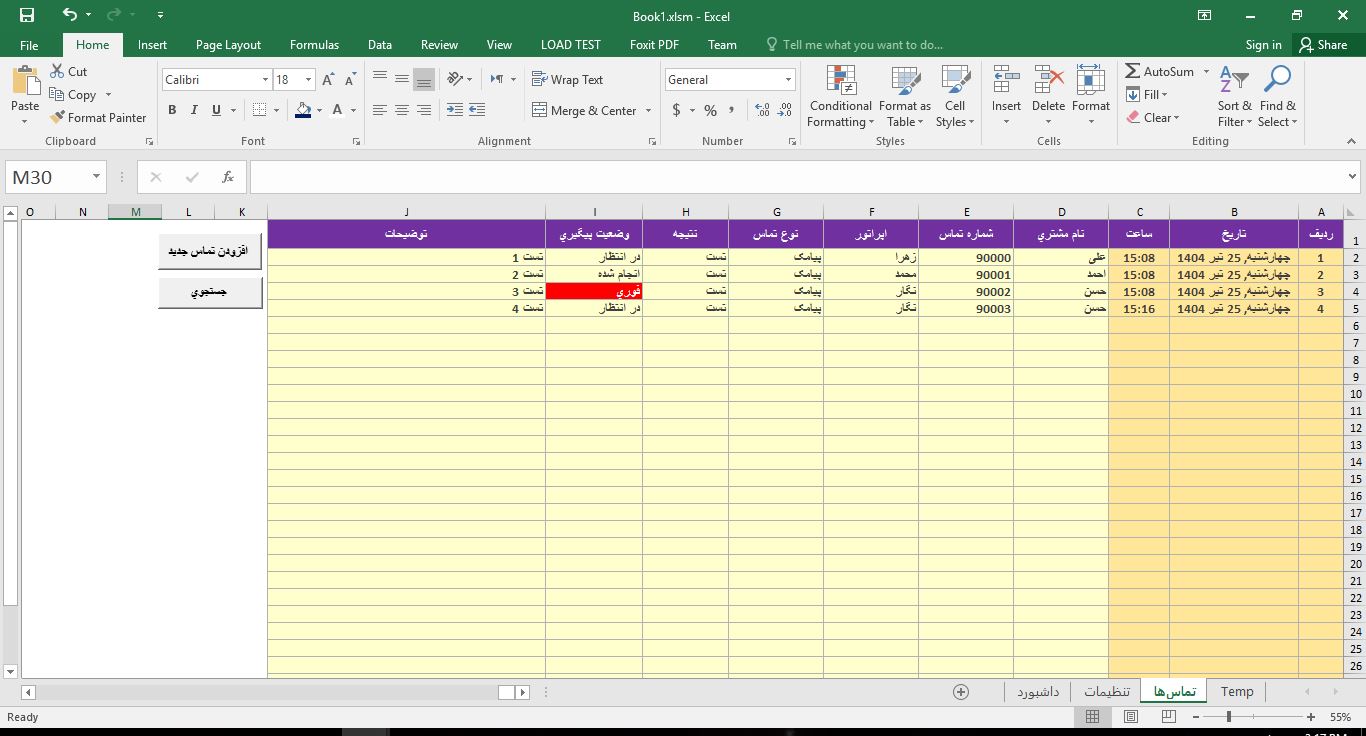Viewport: 1366px width, 736px height.
Task: Switch to the داشبورد sheet tab
Action: click(1038, 691)
